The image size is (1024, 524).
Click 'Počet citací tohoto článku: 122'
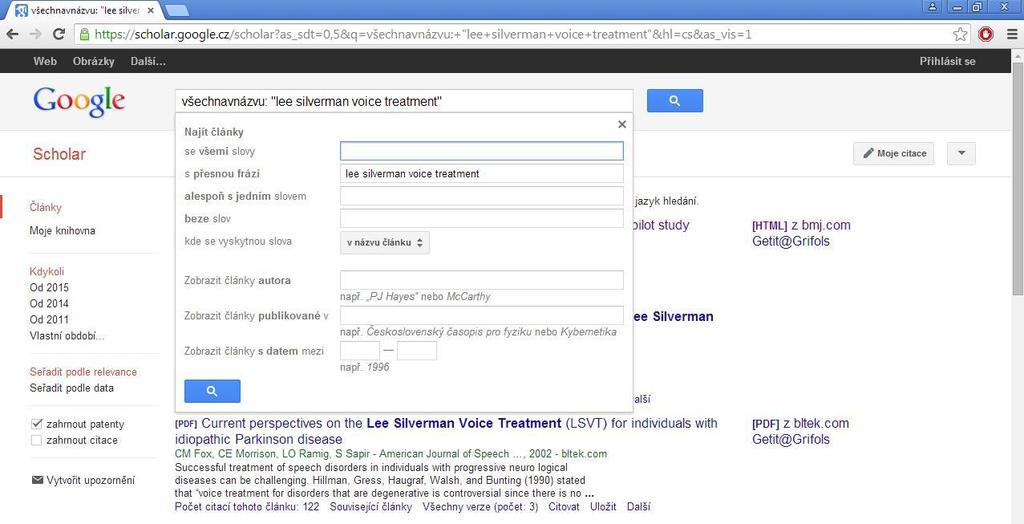coord(247,506)
